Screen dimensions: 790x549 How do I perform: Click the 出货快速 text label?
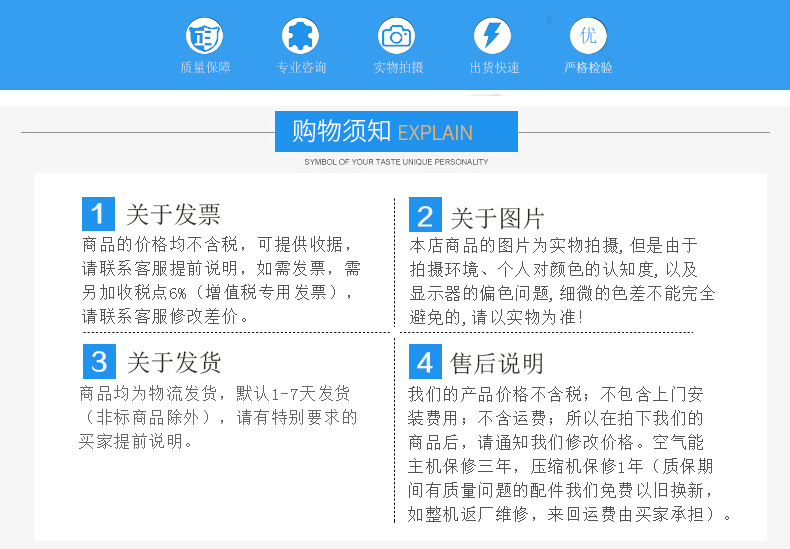tap(494, 68)
